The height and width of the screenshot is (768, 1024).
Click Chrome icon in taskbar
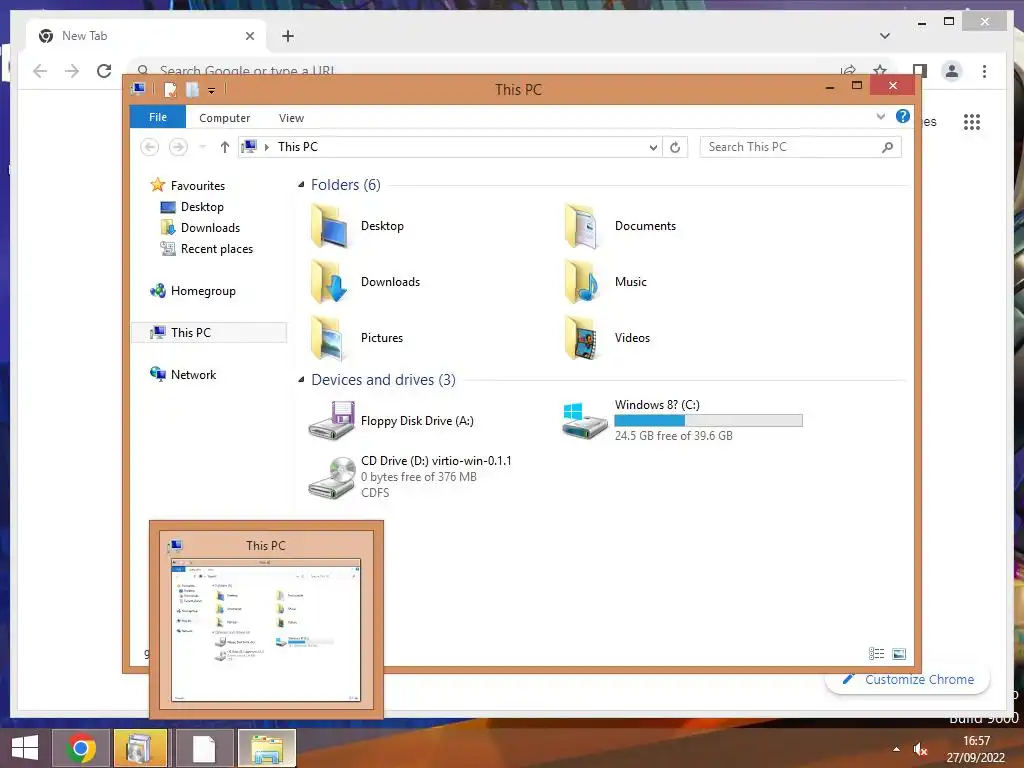[81, 748]
